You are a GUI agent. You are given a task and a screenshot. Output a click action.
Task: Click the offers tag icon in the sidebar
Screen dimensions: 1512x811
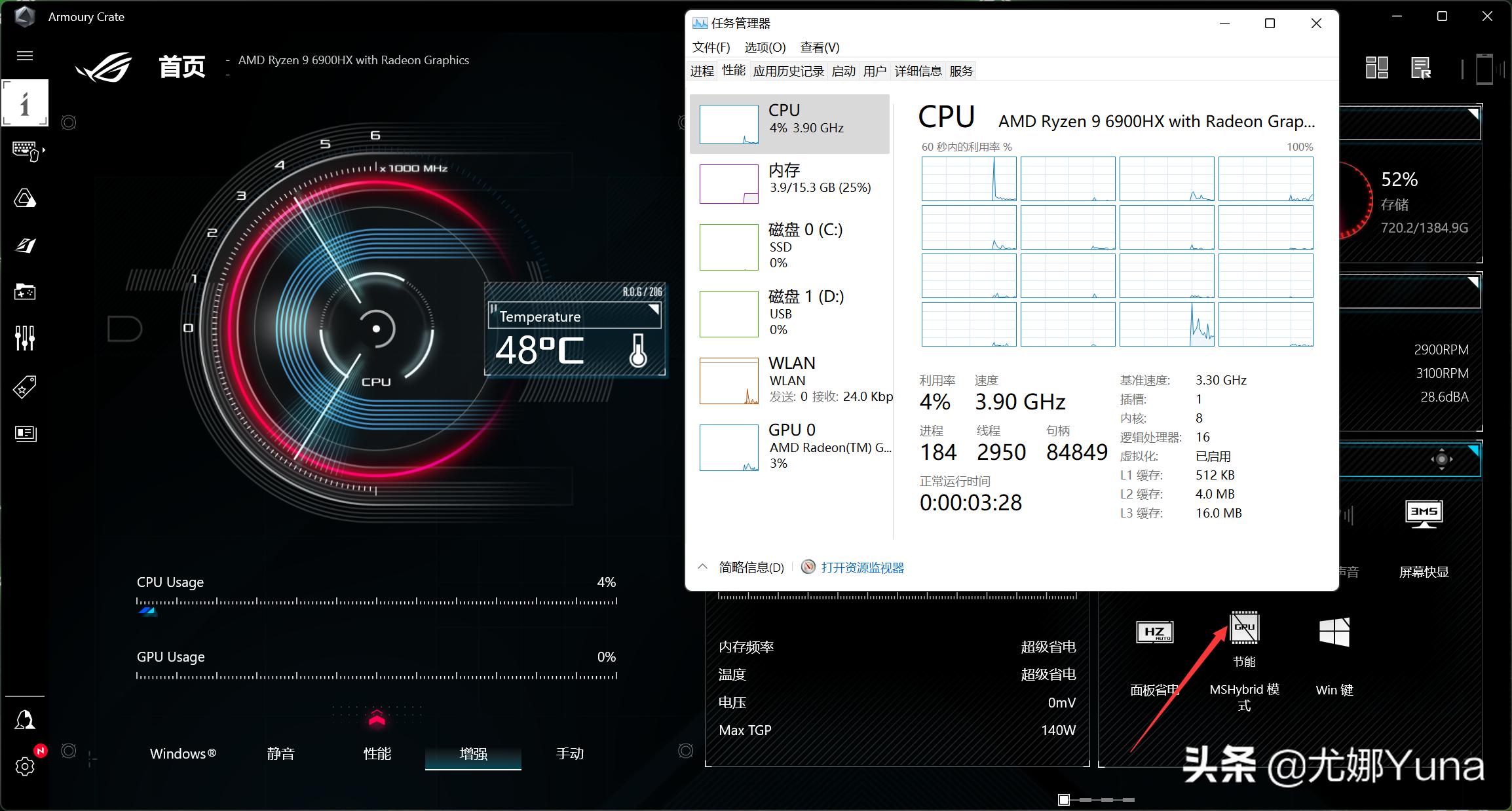coord(25,387)
